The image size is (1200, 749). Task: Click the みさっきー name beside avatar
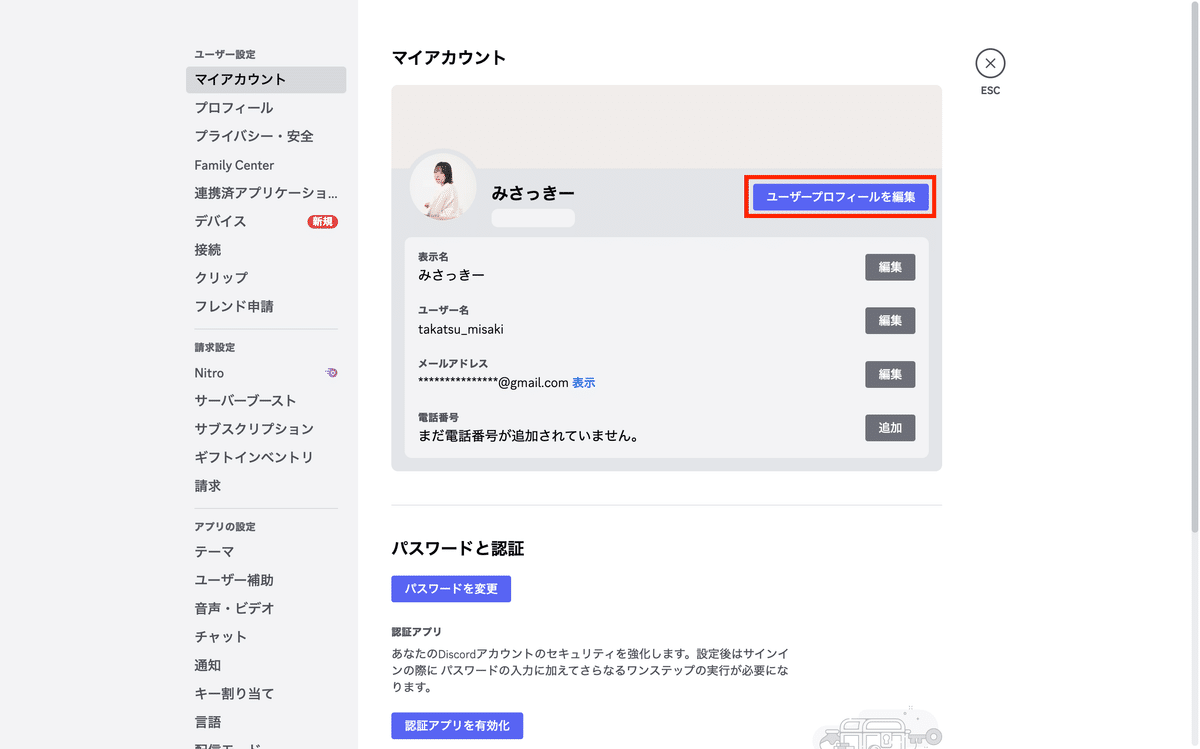point(533,193)
